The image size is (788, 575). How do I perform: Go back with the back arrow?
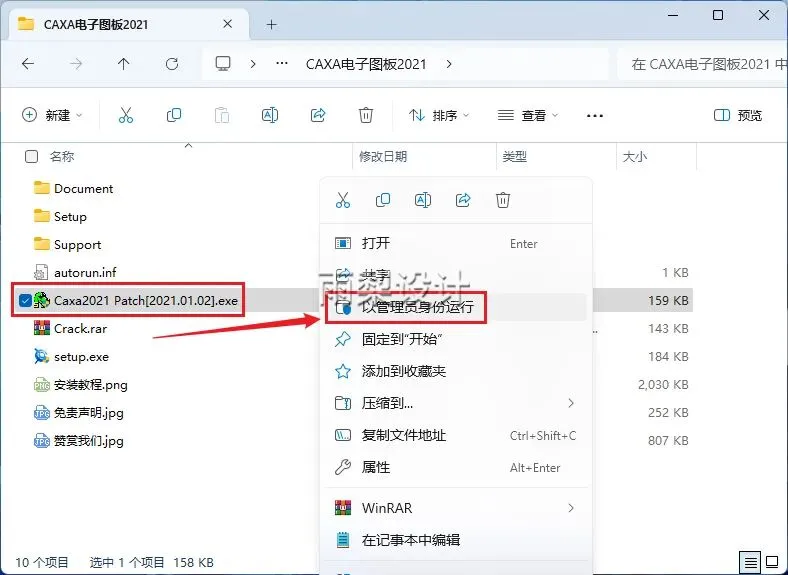pyautogui.click(x=28, y=64)
